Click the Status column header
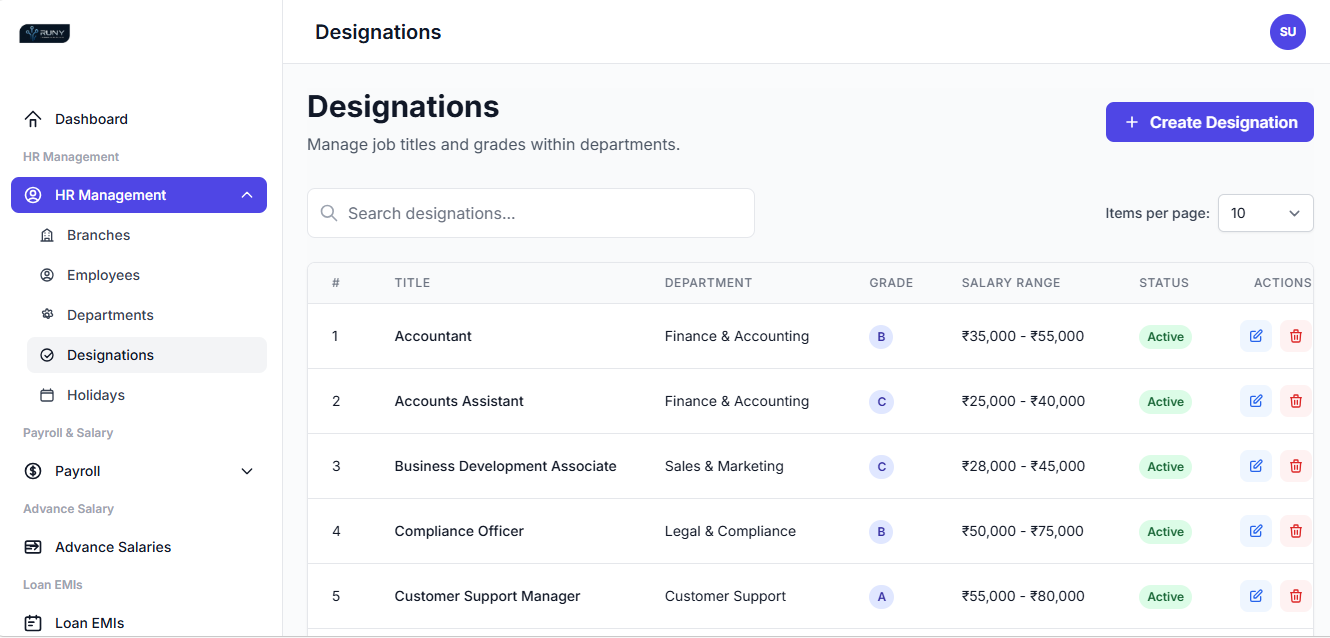 point(1164,283)
